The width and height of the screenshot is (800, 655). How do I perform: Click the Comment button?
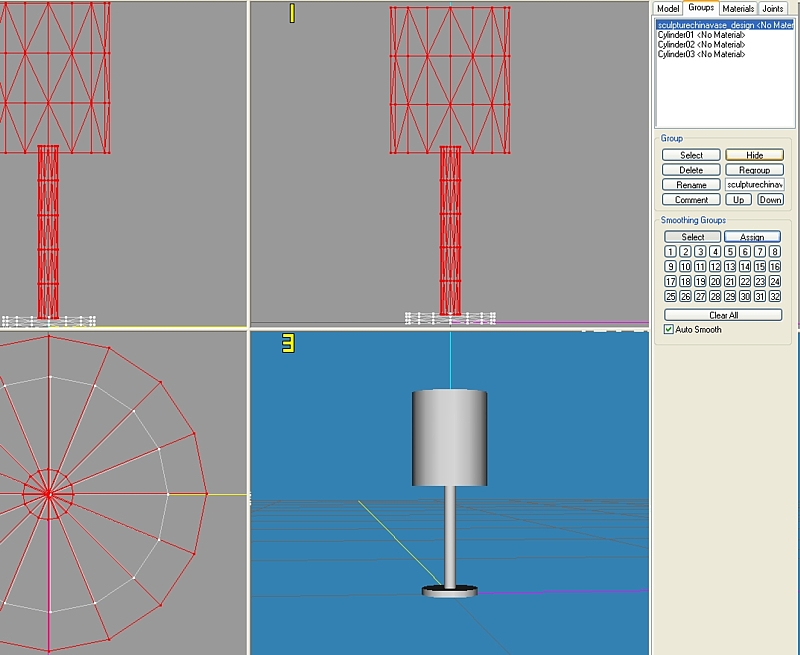[691, 200]
